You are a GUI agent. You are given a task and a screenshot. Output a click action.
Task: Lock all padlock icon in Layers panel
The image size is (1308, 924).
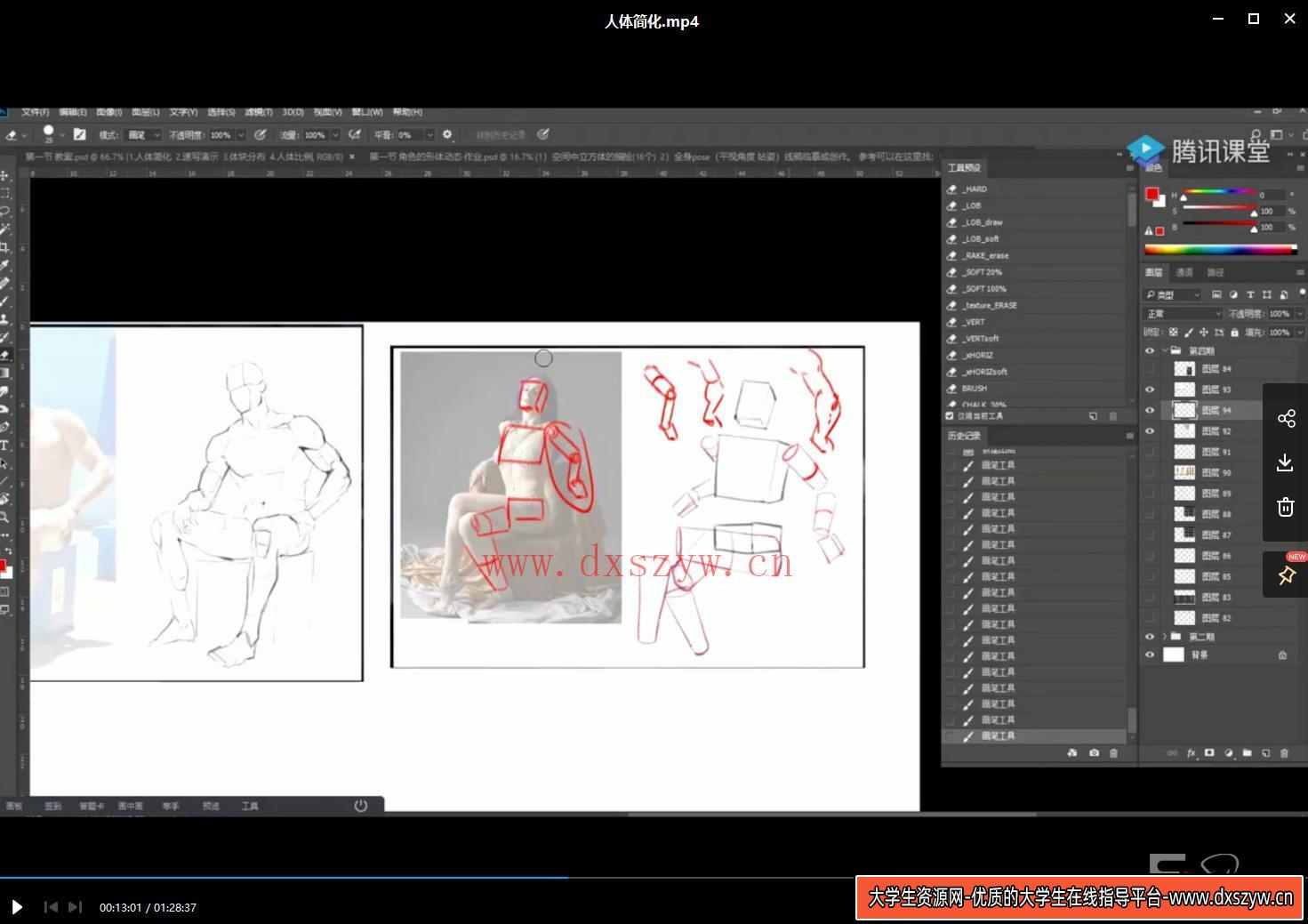tap(1234, 333)
